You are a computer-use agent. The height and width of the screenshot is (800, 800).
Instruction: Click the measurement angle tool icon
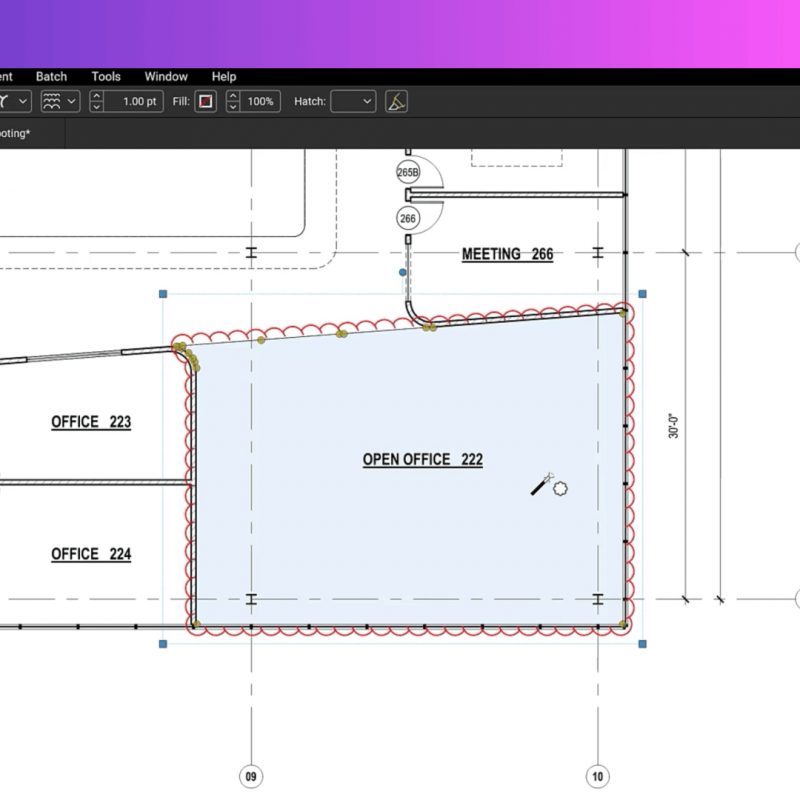[396, 101]
